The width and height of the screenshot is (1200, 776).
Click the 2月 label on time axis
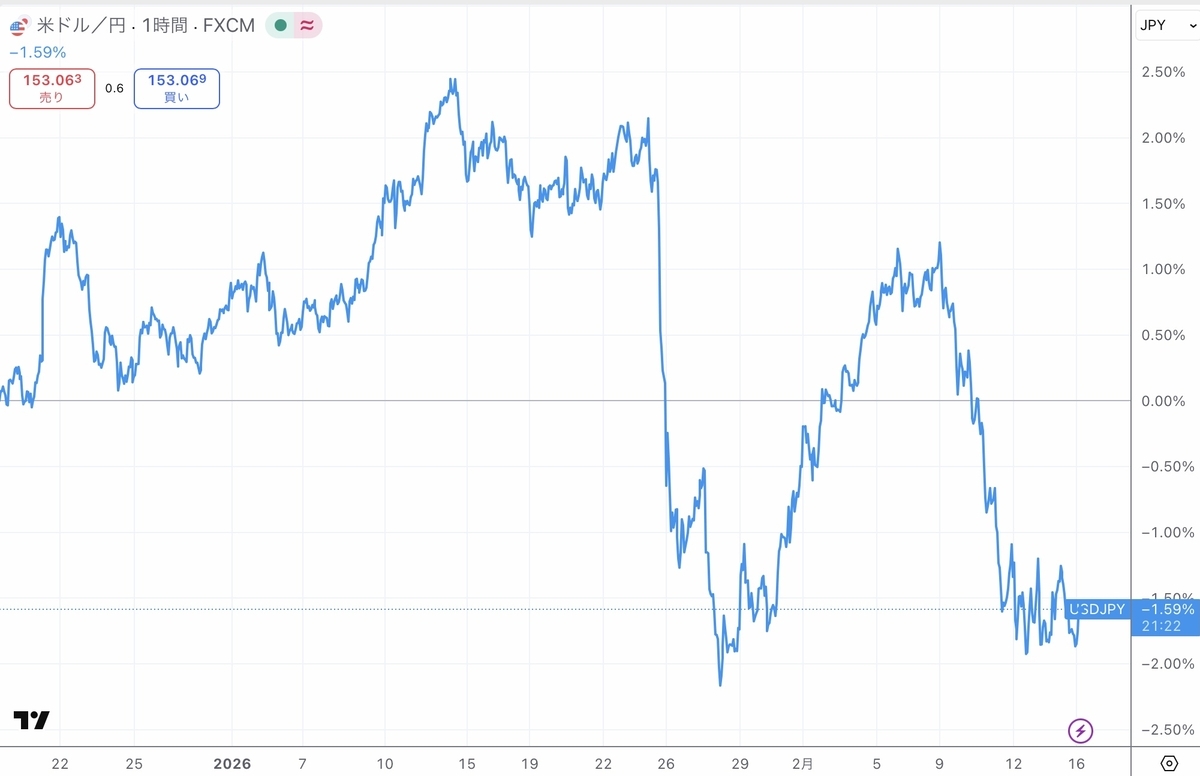click(803, 763)
